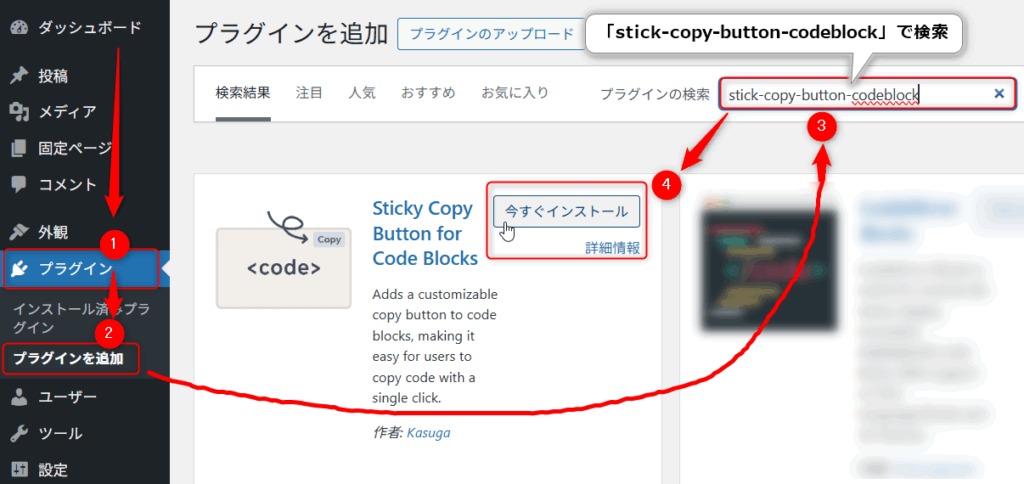1024x484 pixels.
Task: Click the user icon beside ユーザー
Action: (x=19, y=397)
